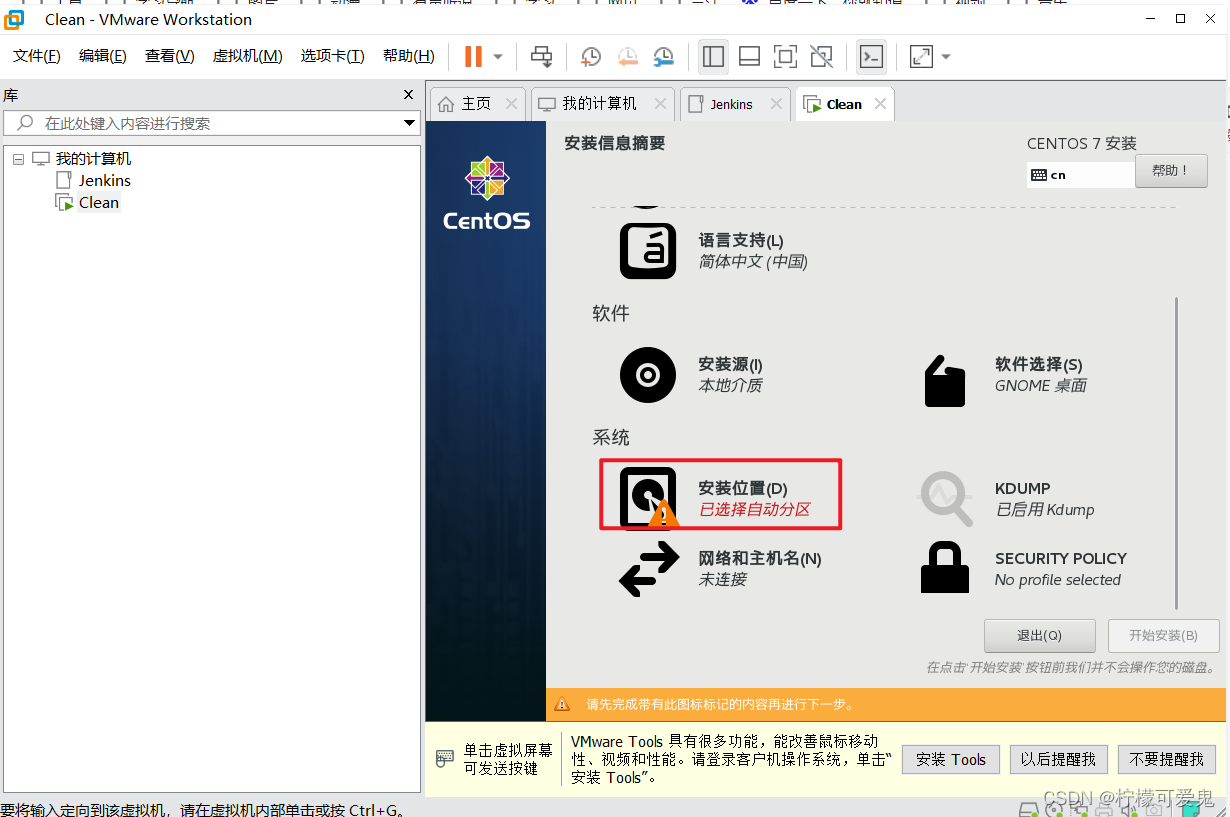Click the cn keyboard layout indicator
1230x817 pixels.
click(1081, 175)
